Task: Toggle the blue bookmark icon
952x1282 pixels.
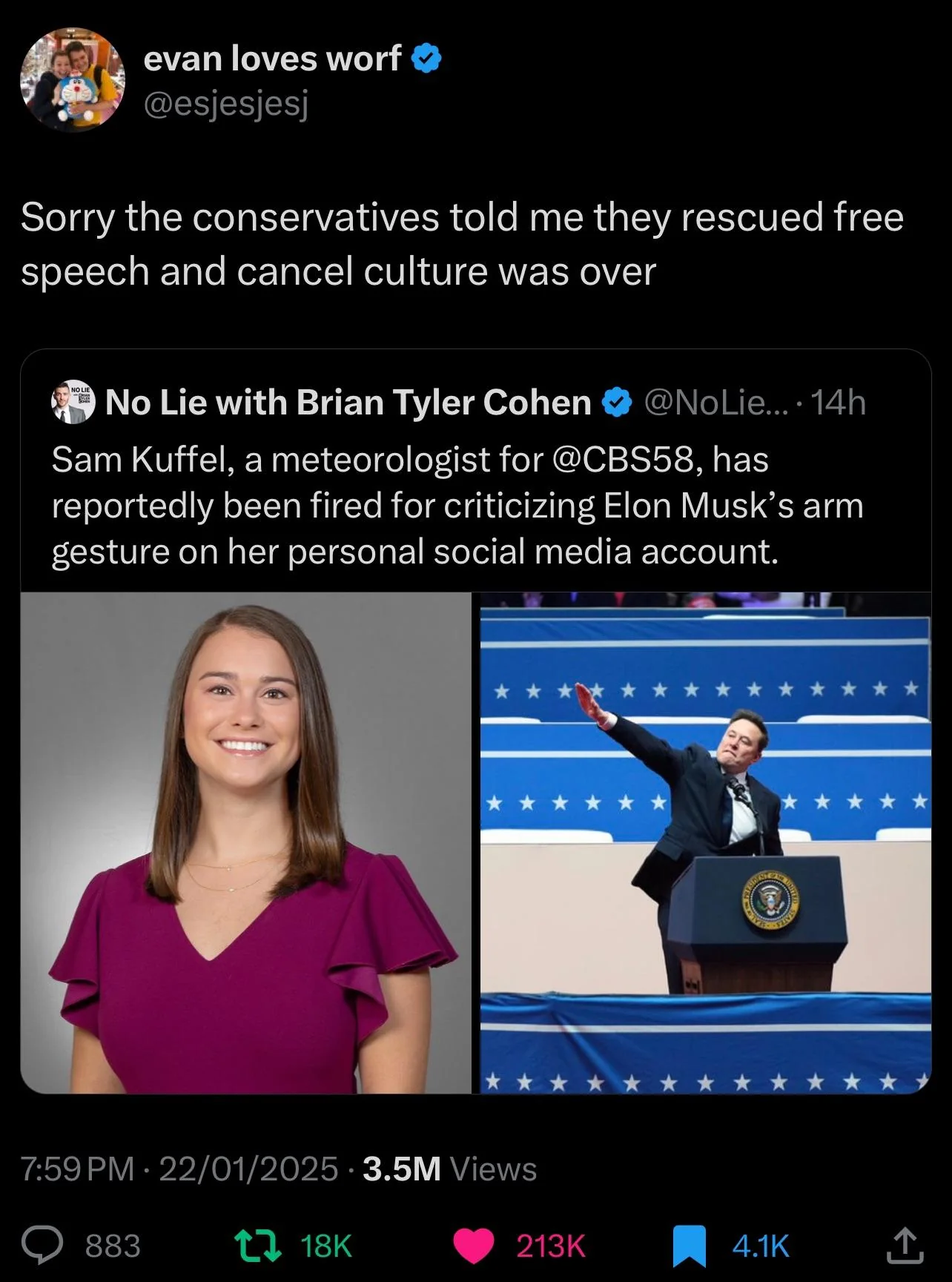Action: point(689,1246)
